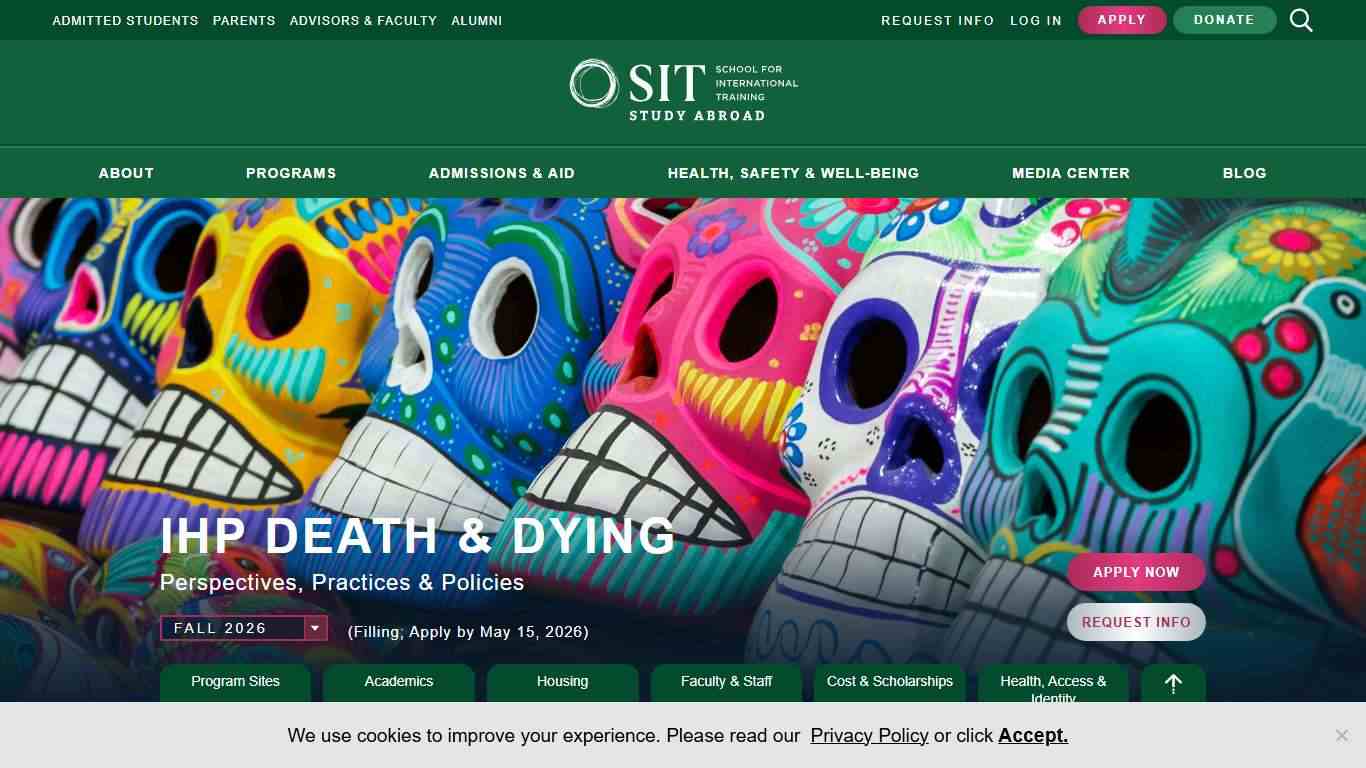Go to the Admitted Students page
The width and height of the screenshot is (1366, 768).
click(124, 20)
